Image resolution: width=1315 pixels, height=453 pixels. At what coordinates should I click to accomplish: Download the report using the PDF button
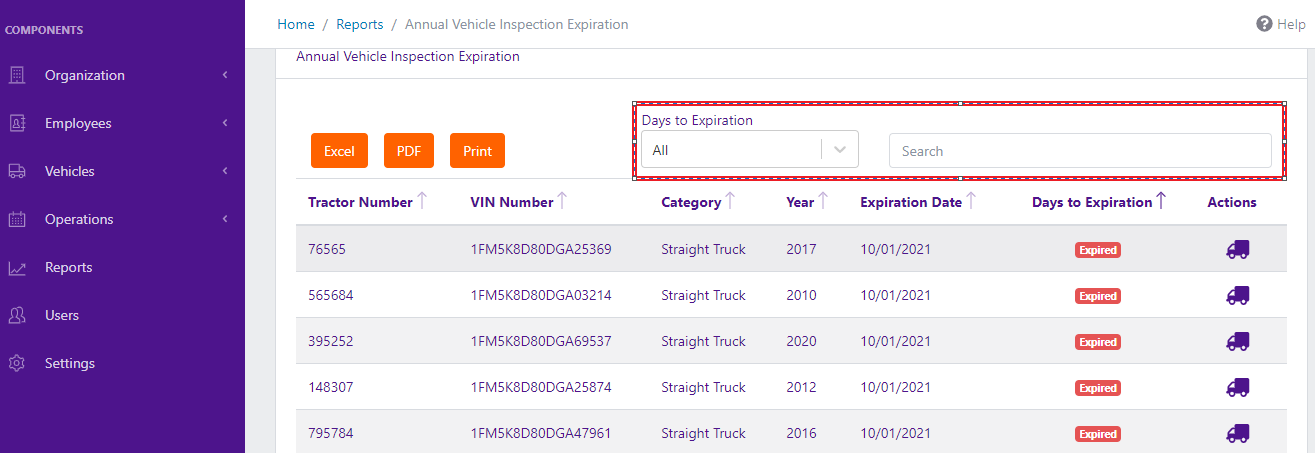click(x=408, y=151)
